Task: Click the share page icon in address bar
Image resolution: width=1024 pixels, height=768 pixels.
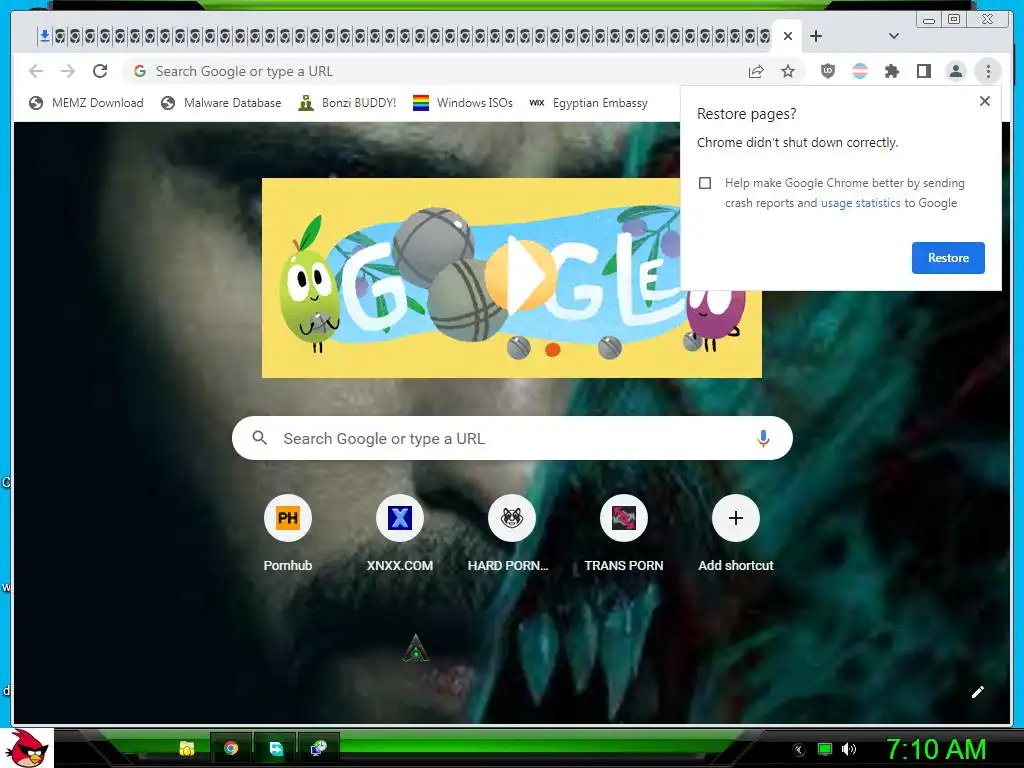Action: click(x=756, y=71)
